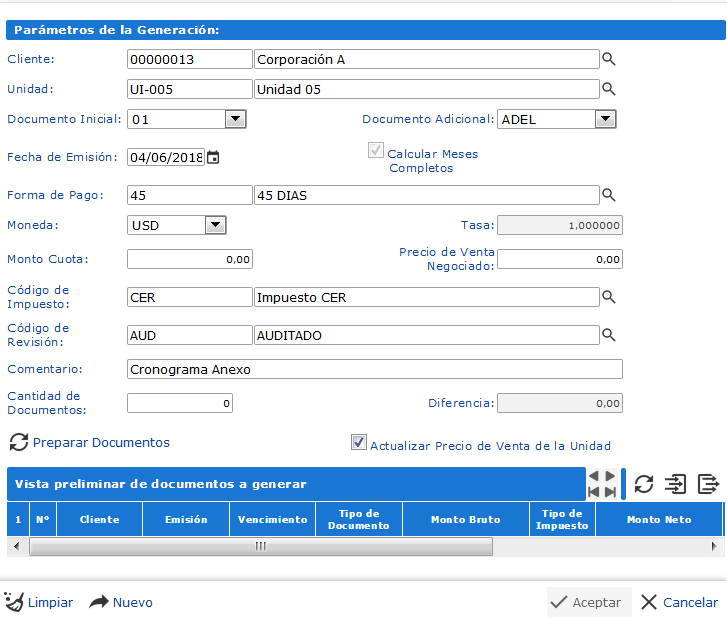Click the import icon in the preview toolbar
Viewport: 727px width, 619px height.
click(676, 484)
